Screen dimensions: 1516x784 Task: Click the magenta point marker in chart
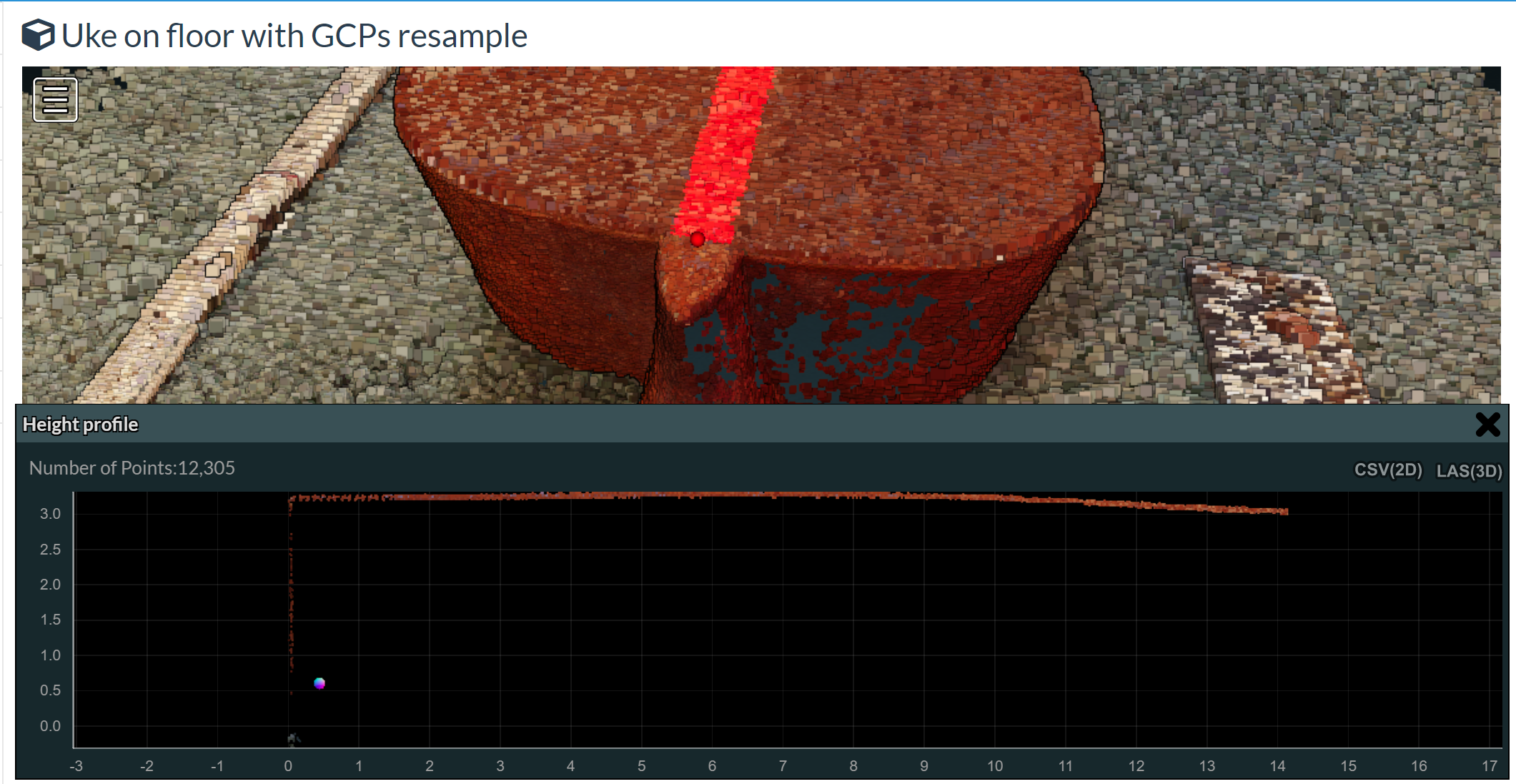pos(319,683)
